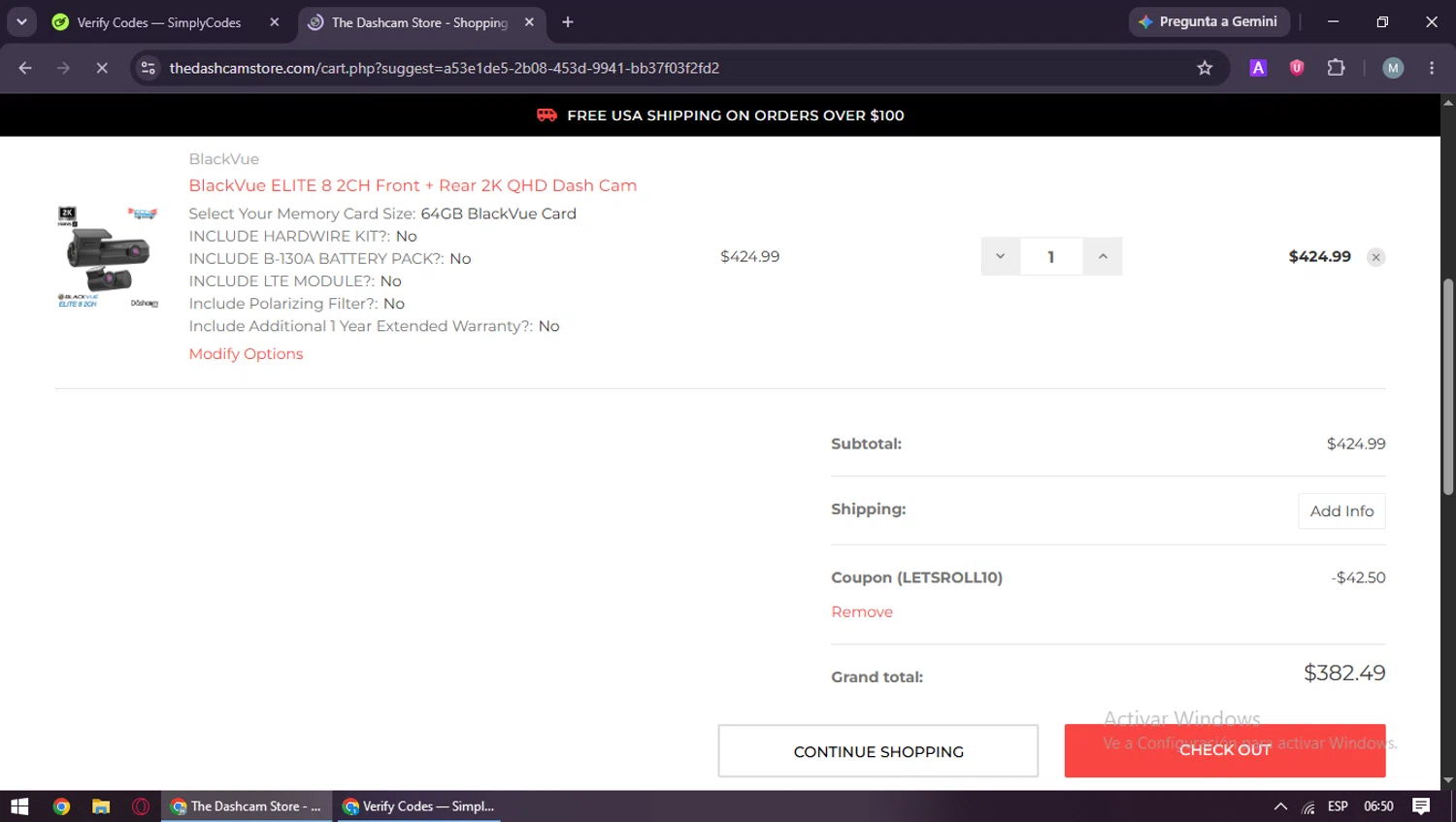The image size is (1456, 822).
Task: Switch to Verify Codes taskbar window
Action: (x=419, y=806)
